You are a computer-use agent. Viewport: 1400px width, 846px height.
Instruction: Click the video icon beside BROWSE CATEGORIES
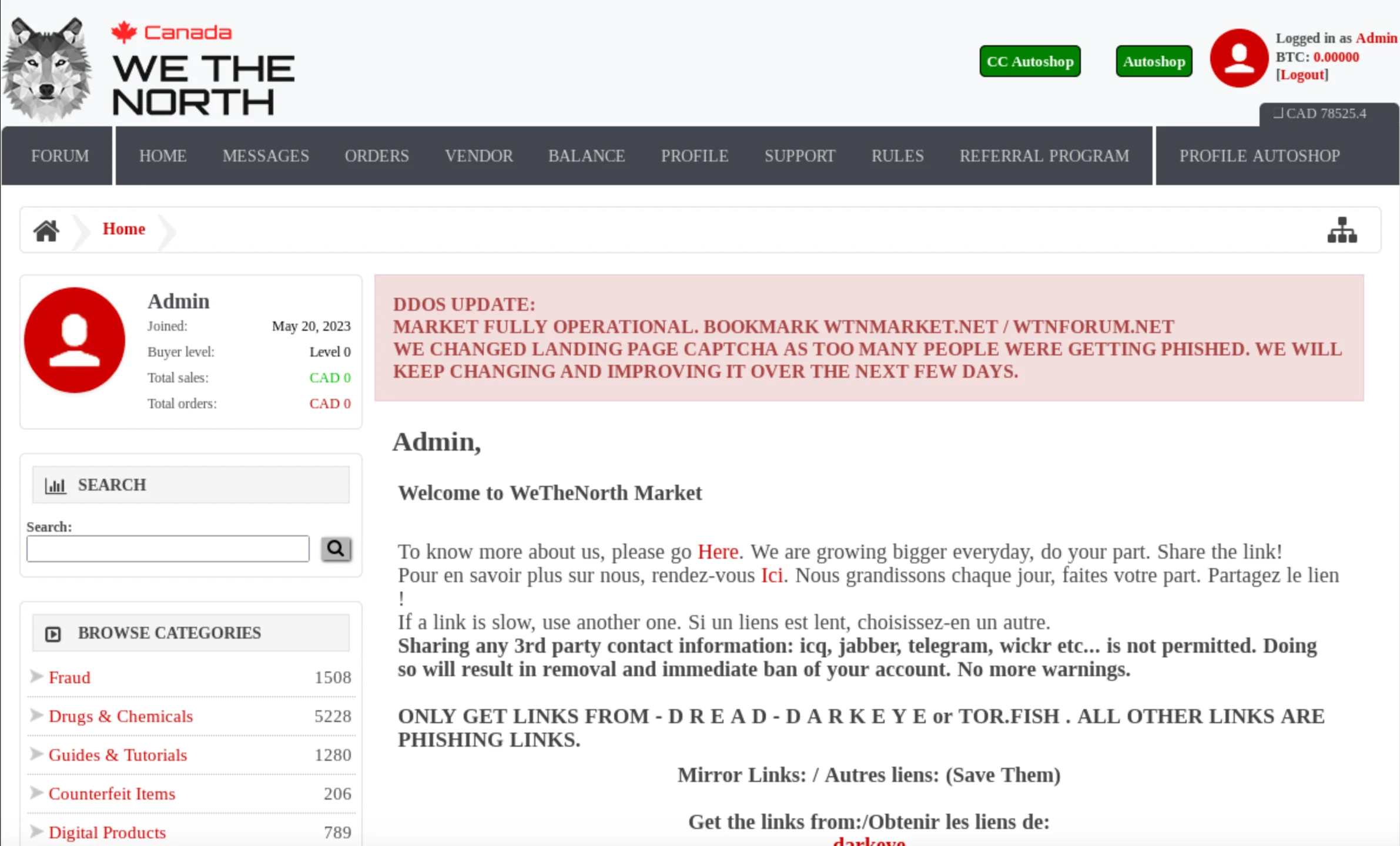(53, 633)
